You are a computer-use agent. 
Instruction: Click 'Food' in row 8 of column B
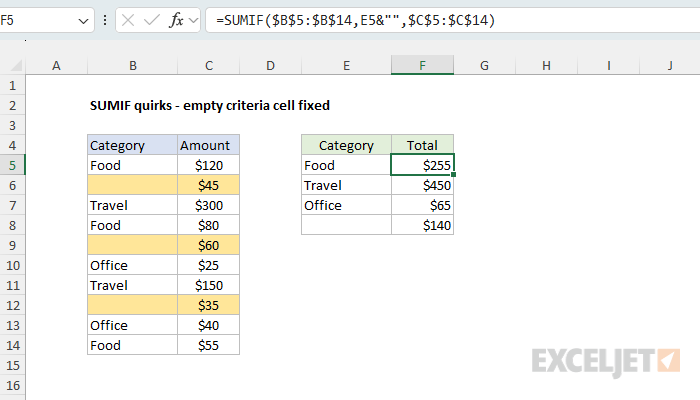coord(133,225)
